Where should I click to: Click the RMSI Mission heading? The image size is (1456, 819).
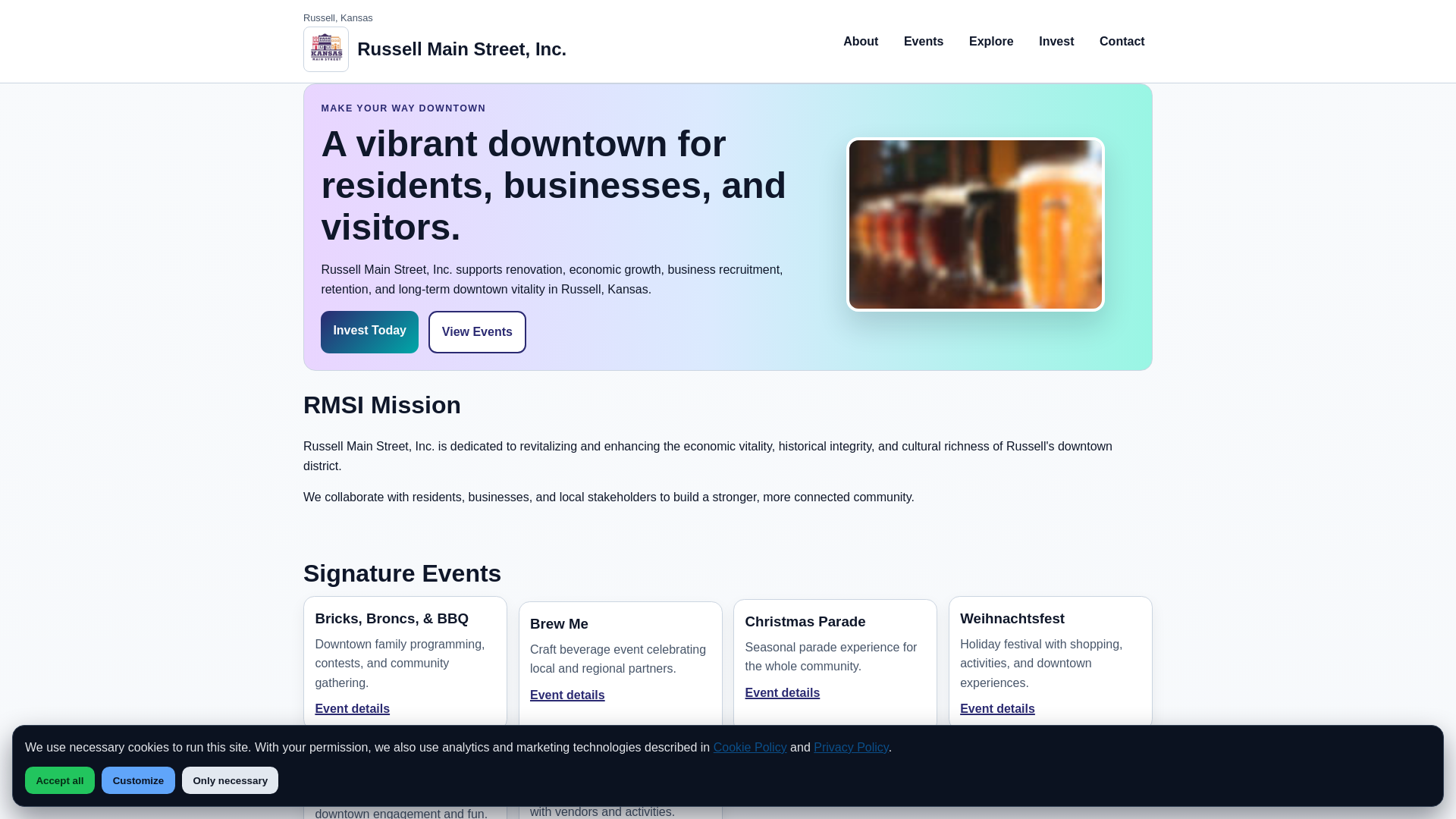pos(382,405)
